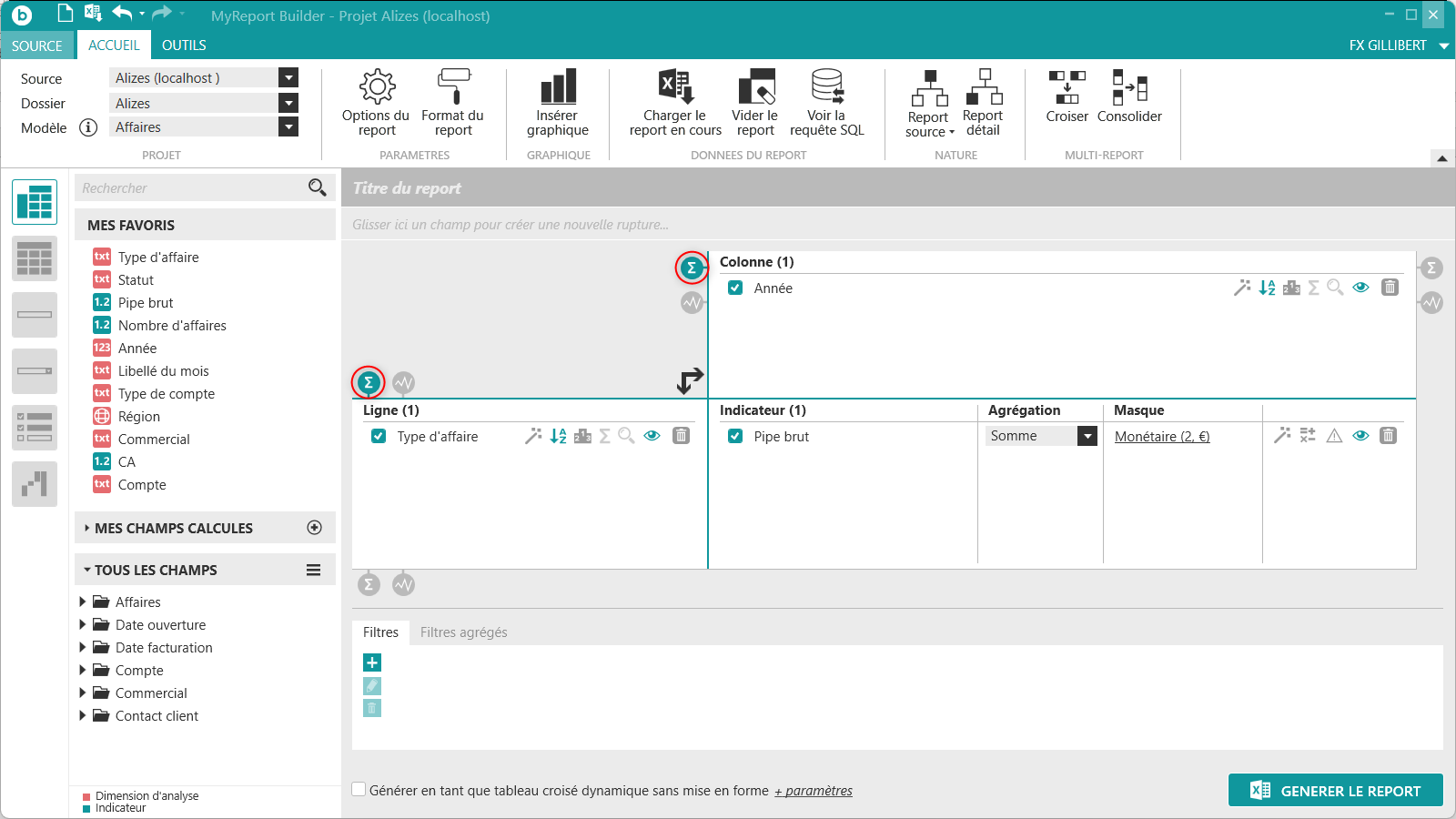Viewport: 1456px width, 819px height.
Task: Click the Rechercher search field
Action: (x=191, y=188)
